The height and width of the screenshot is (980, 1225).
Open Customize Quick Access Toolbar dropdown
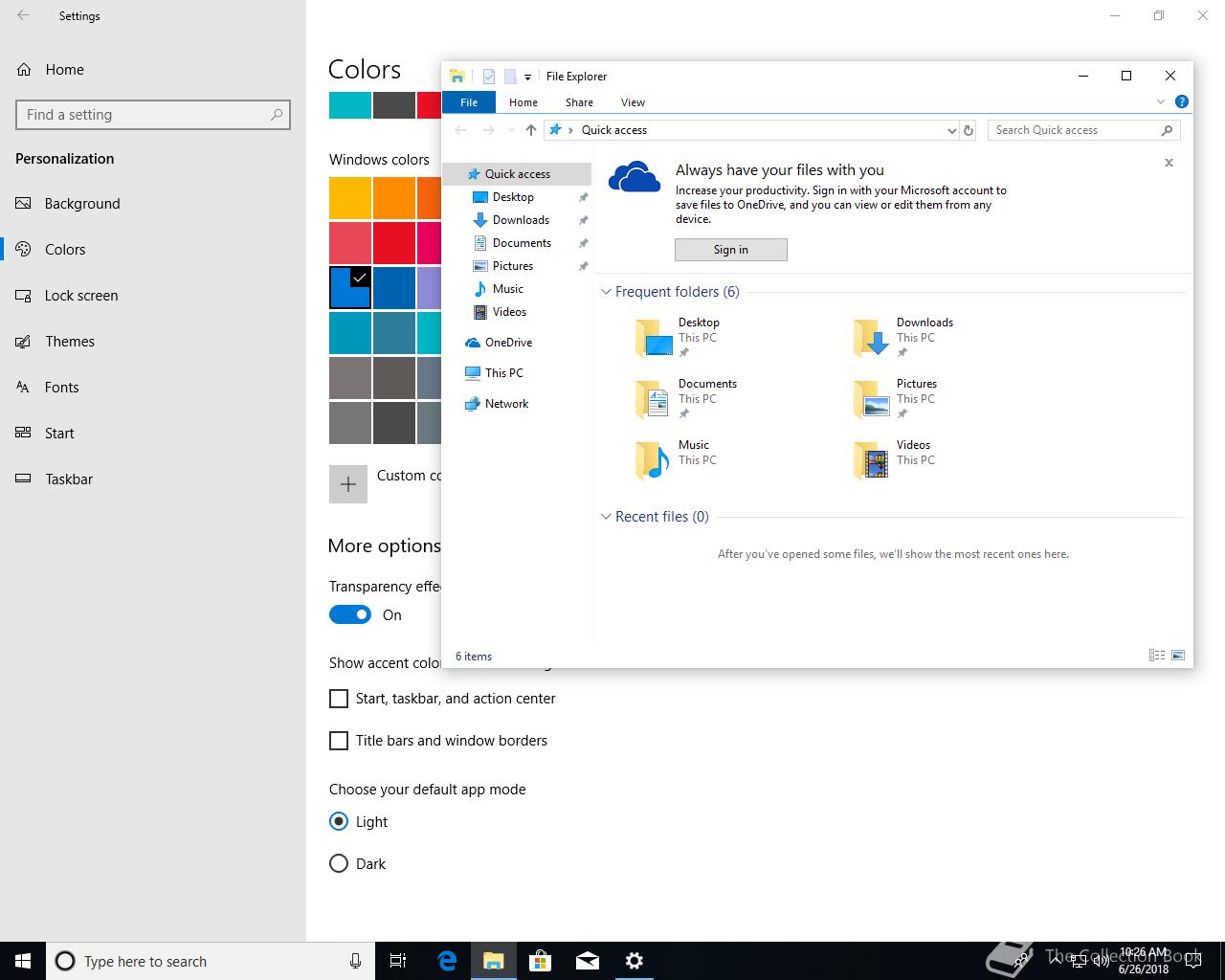point(527,78)
